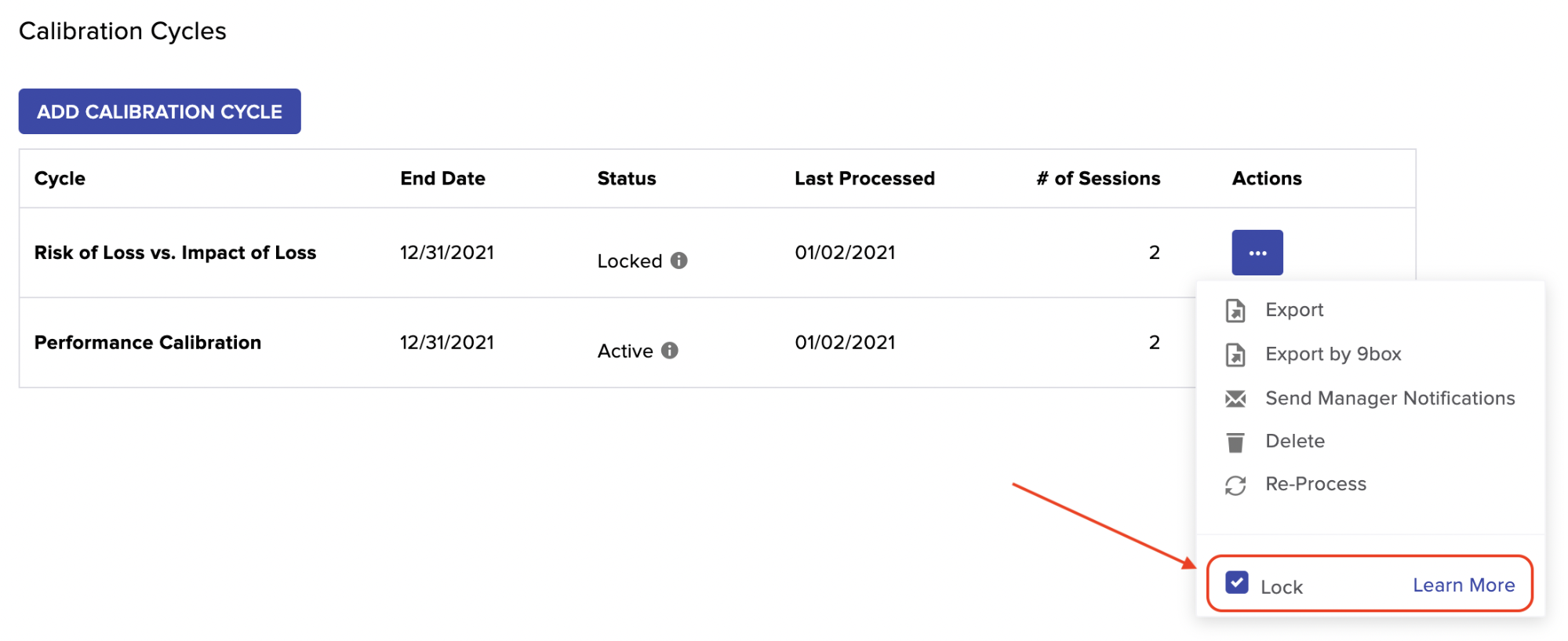Screen dimensions: 1568x641
Task: Click the info icon beside Locked status
Action: coord(679,260)
